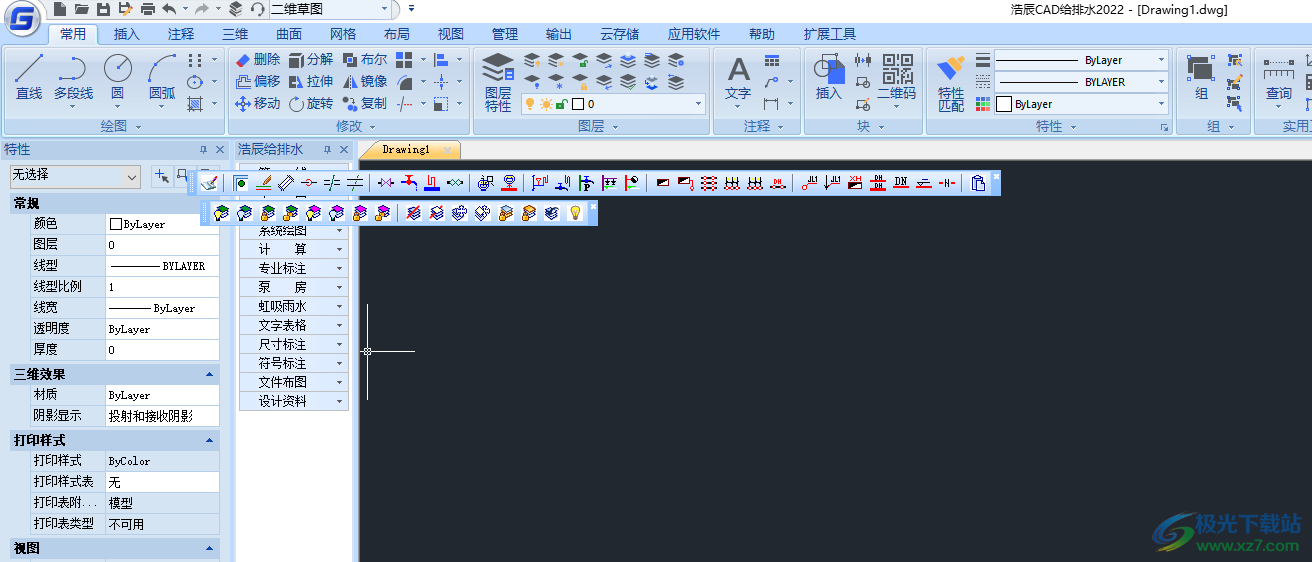The height and width of the screenshot is (562, 1312).
Task: Switch to the 插入 ribbon tab
Action: tap(127, 34)
